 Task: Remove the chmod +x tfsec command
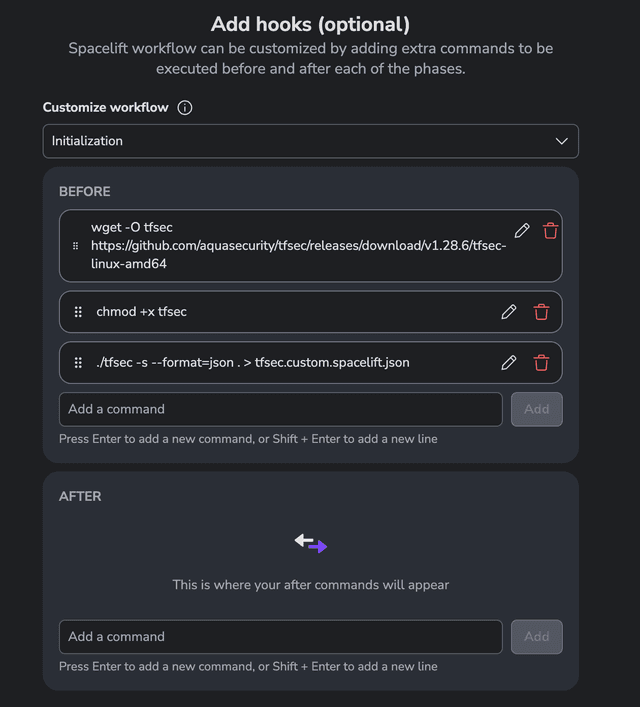tap(541, 312)
